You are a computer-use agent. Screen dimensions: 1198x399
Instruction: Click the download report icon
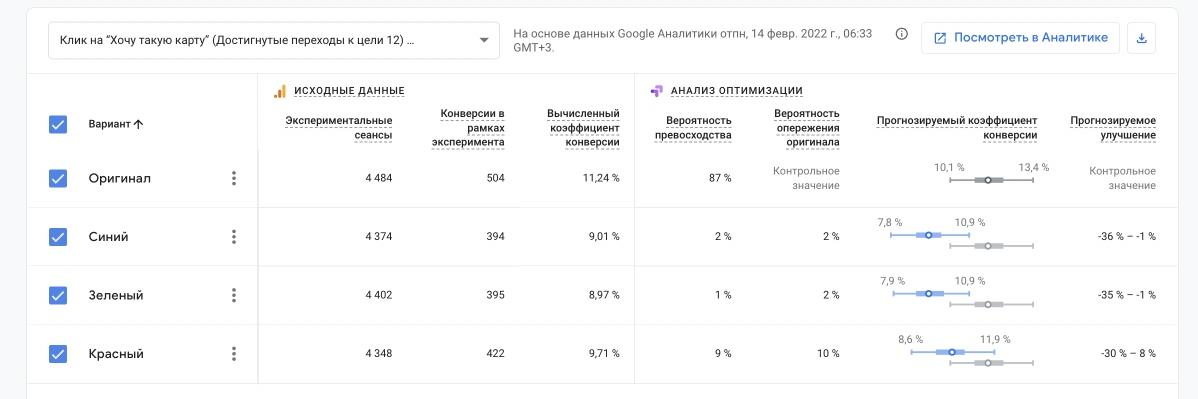1141,38
